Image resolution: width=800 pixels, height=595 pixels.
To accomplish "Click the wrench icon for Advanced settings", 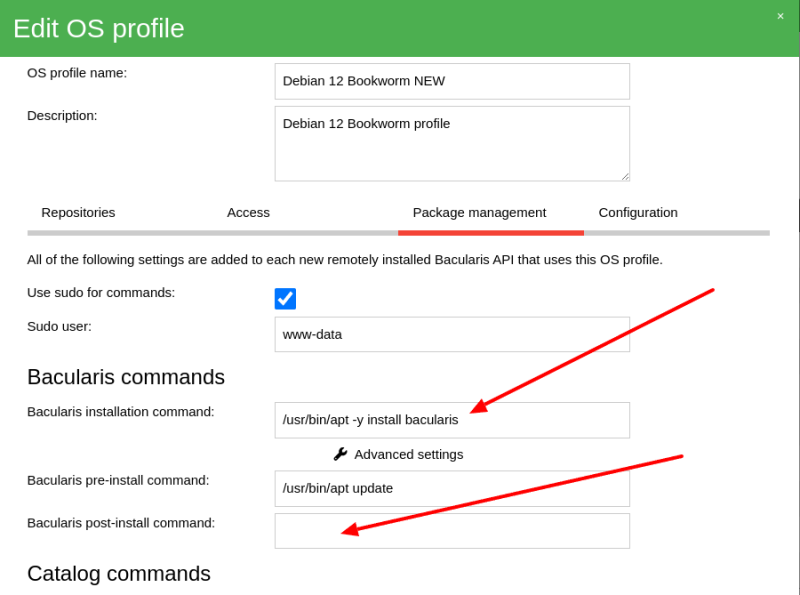I will tap(340, 454).
